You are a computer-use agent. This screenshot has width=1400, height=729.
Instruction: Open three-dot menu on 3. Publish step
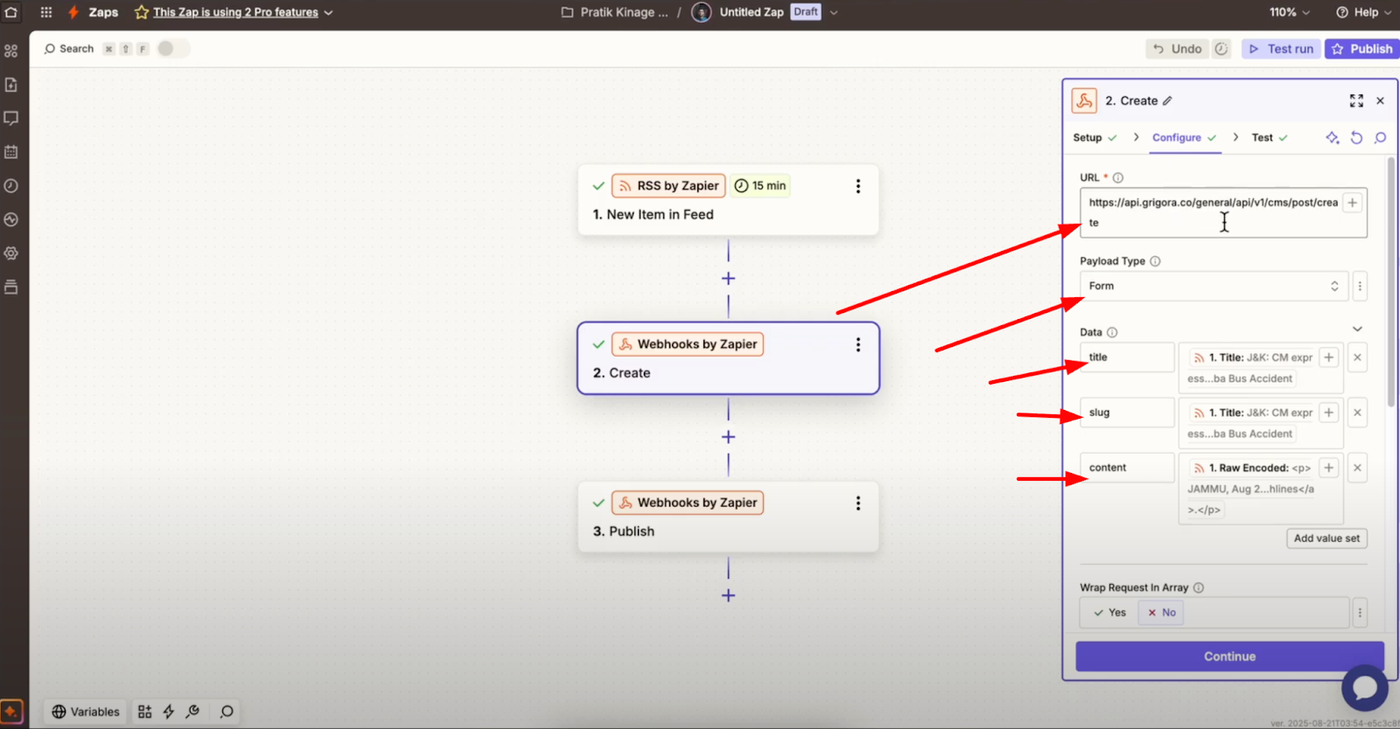coord(858,503)
